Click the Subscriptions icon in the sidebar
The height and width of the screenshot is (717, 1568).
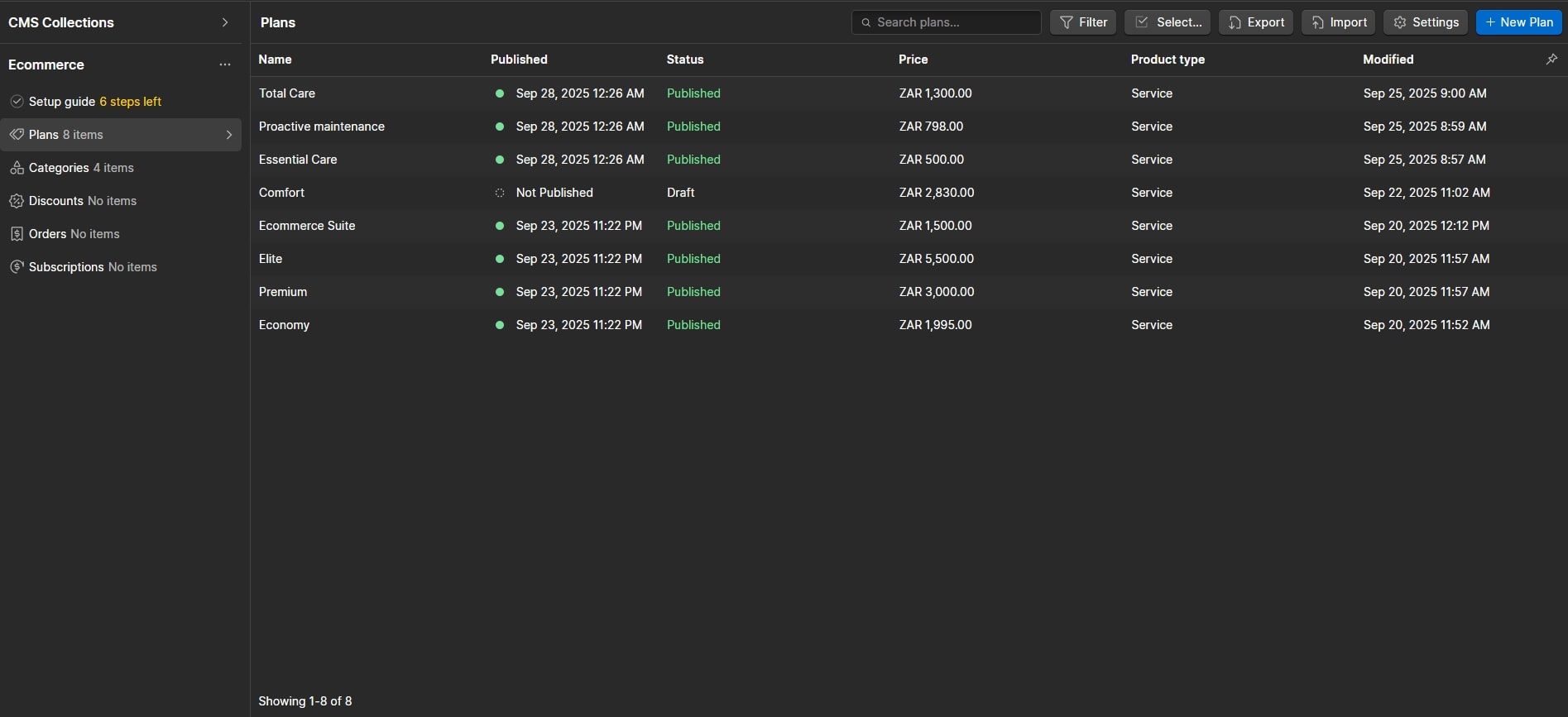(x=17, y=266)
